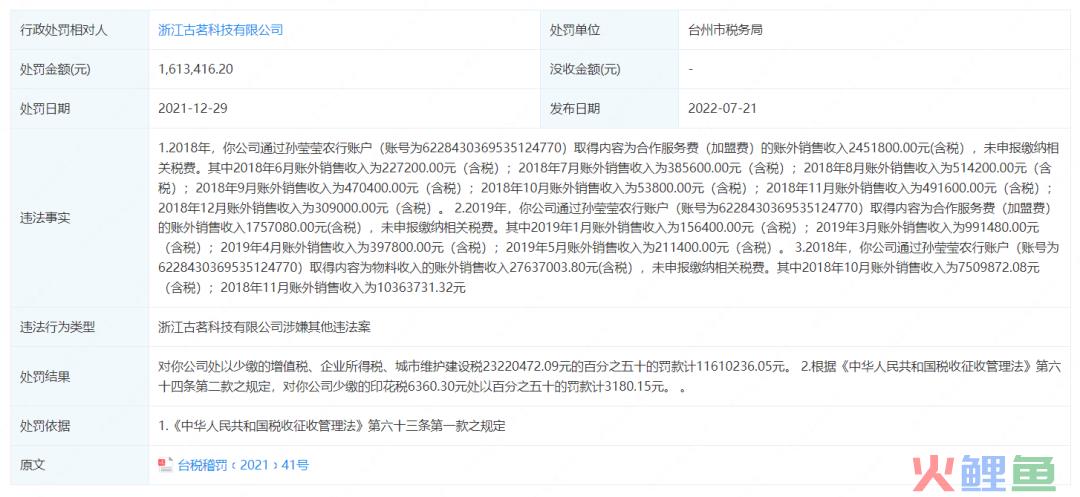Click the 违法事实 row label
Image resolution: width=1080 pixels, height=497 pixels.
tap(45, 218)
